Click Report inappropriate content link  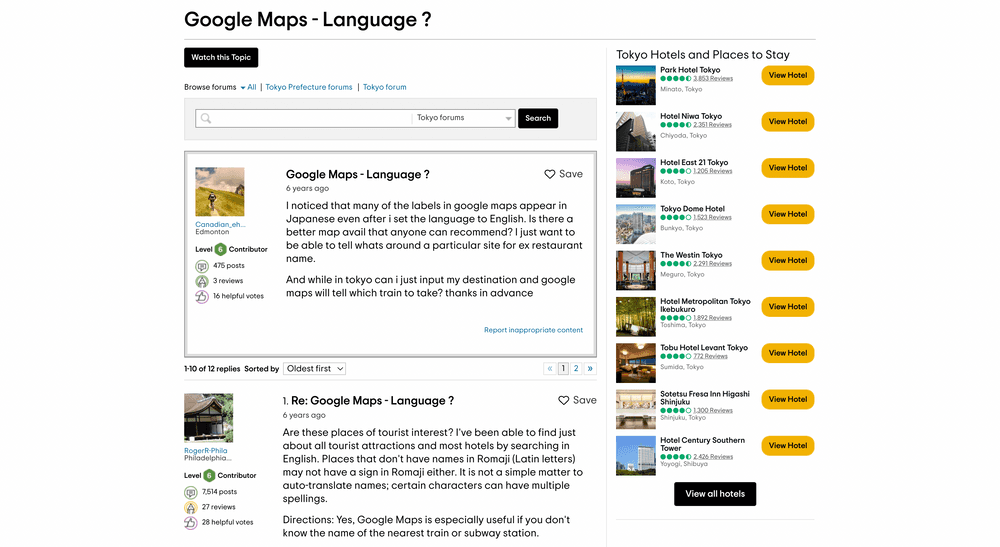(x=533, y=330)
